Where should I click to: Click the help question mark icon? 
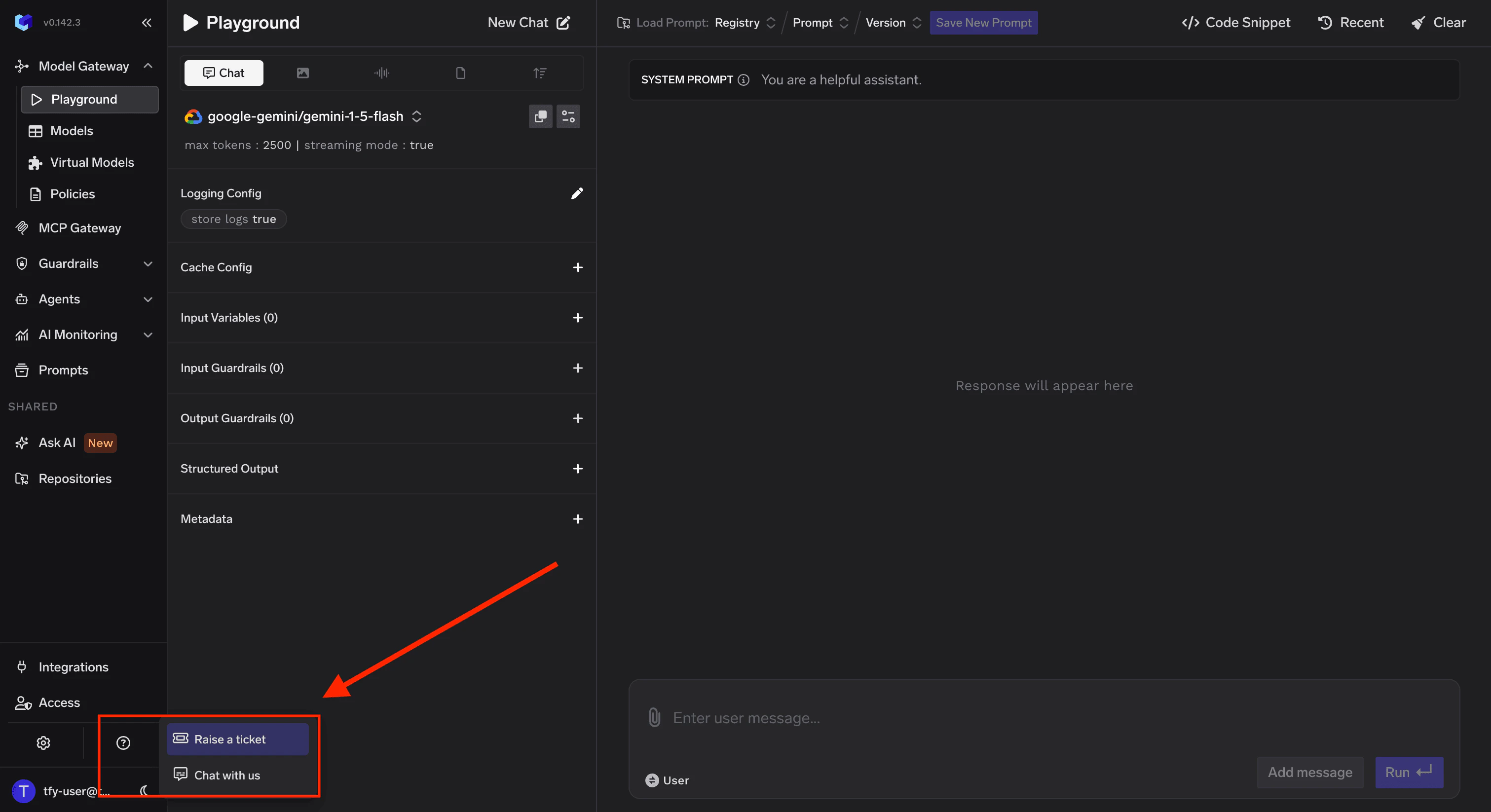[x=123, y=743]
